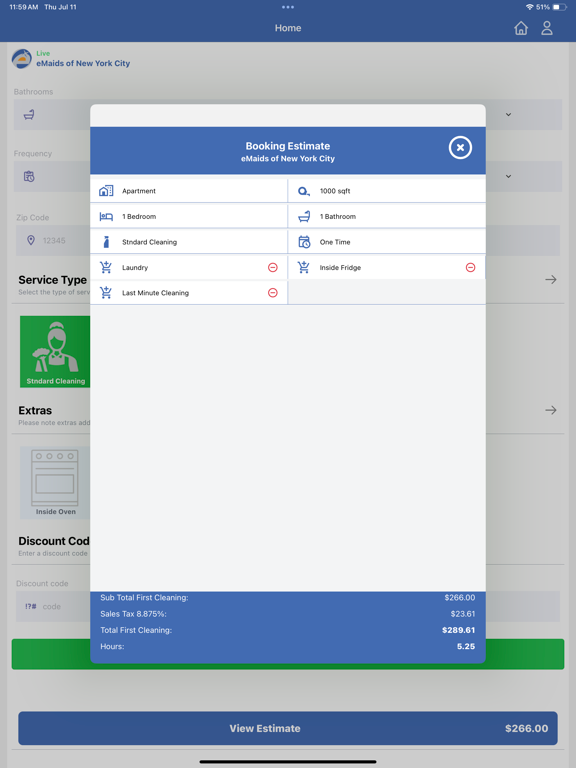Click the 1000 sqft text
Image resolution: width=576 pixels, height=768 pixels.
coord(335,191)
